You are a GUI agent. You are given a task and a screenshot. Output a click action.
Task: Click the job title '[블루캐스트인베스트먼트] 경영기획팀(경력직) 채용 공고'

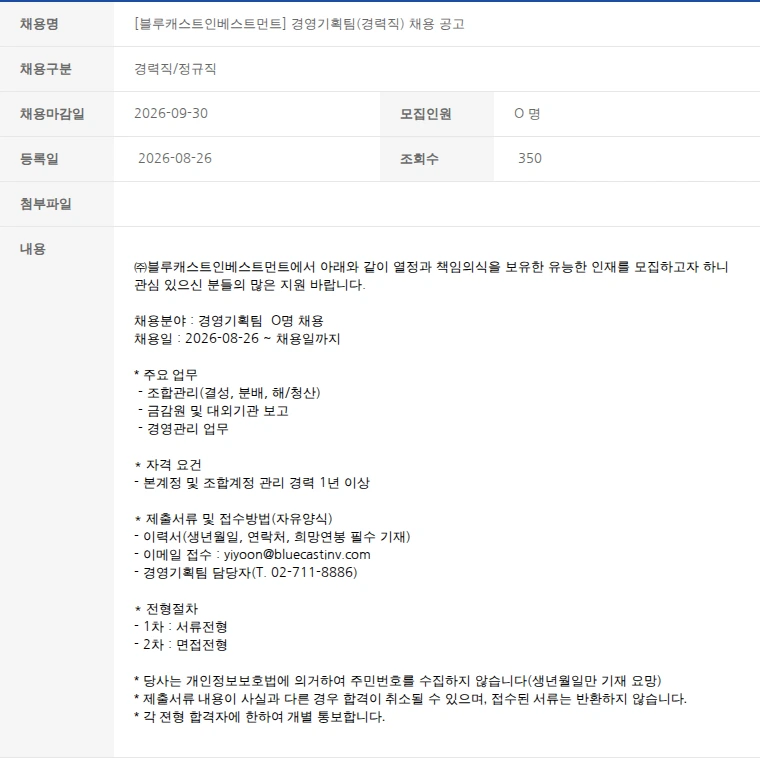coord(299,24)
